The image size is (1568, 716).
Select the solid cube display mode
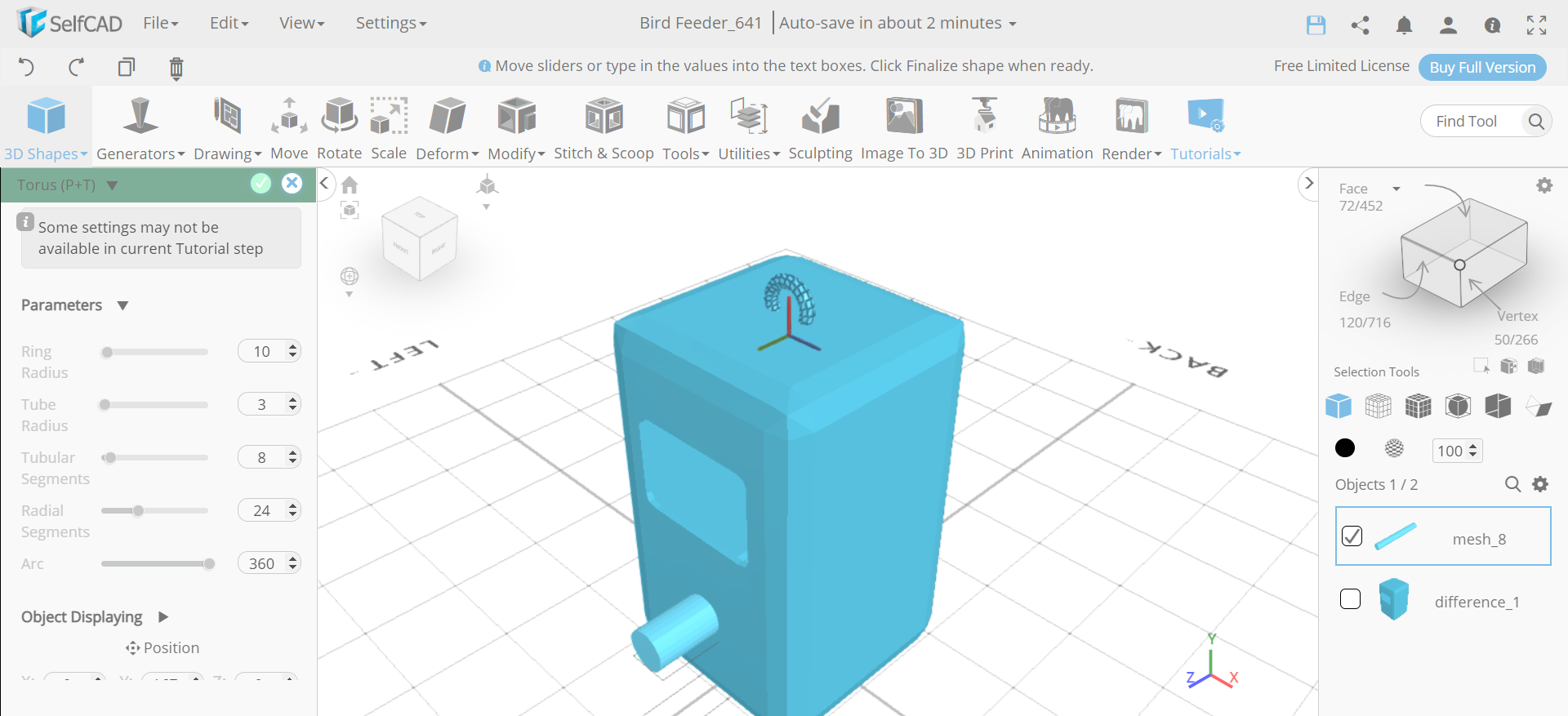pos(1338,406)
